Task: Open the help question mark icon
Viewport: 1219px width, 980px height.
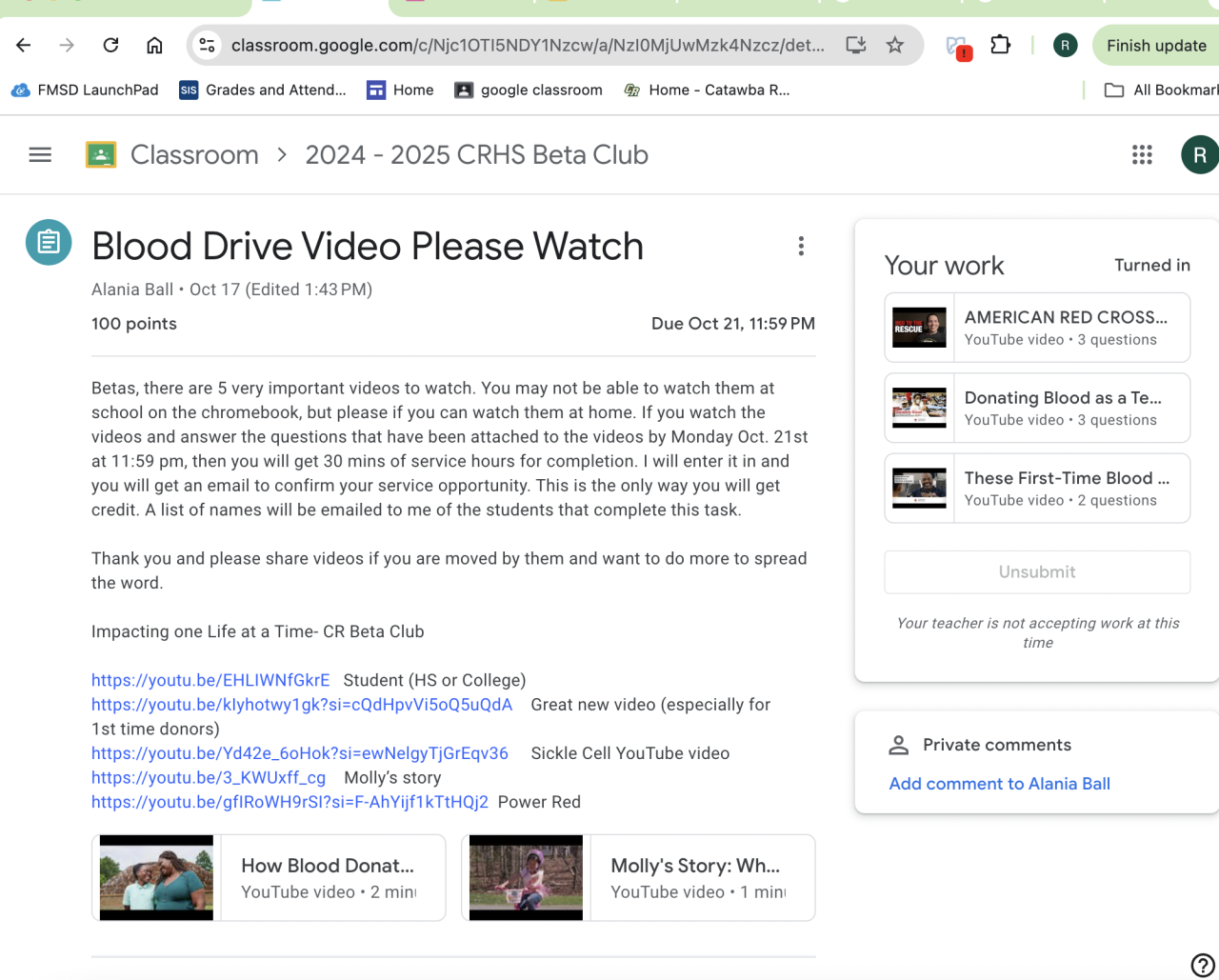Action: click(1203, 964)
